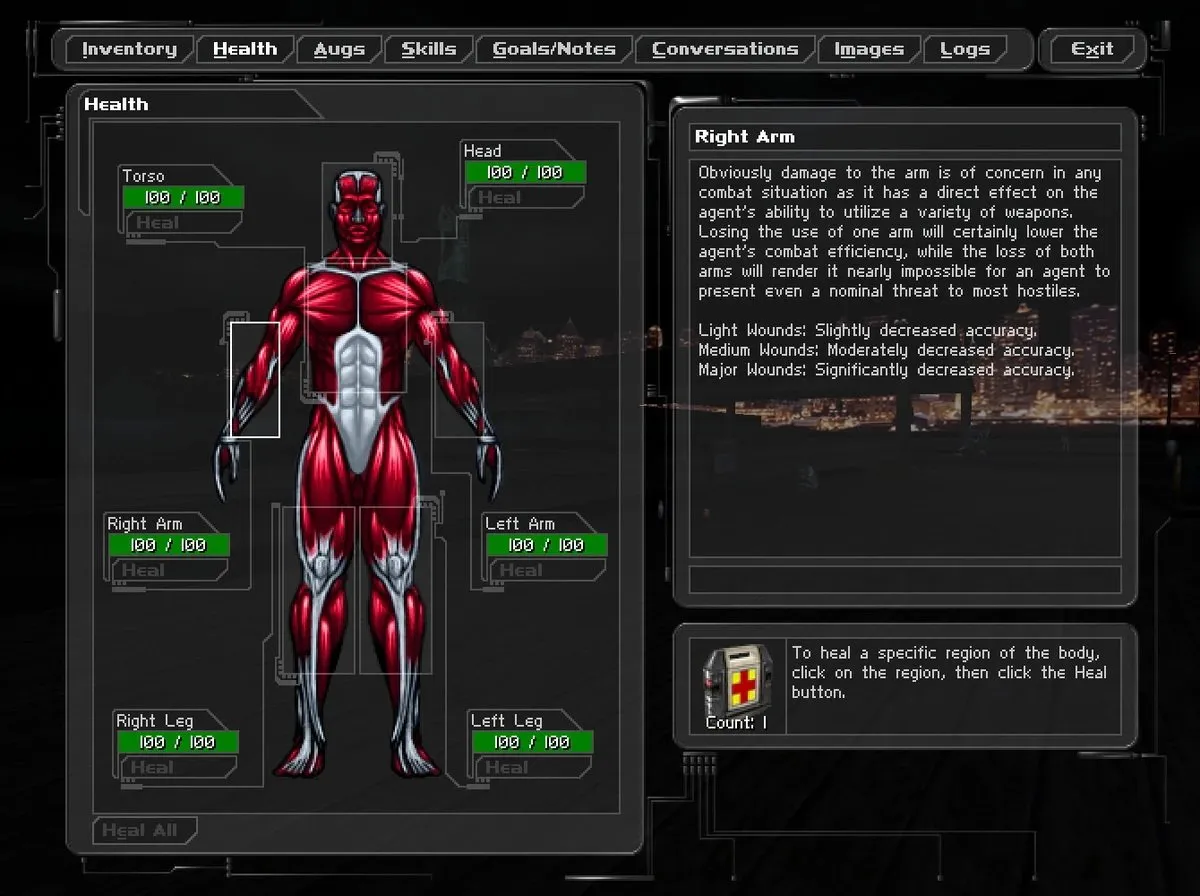Switch to the Images tab
The image size is (1200, 896).
tap(868, 49)
